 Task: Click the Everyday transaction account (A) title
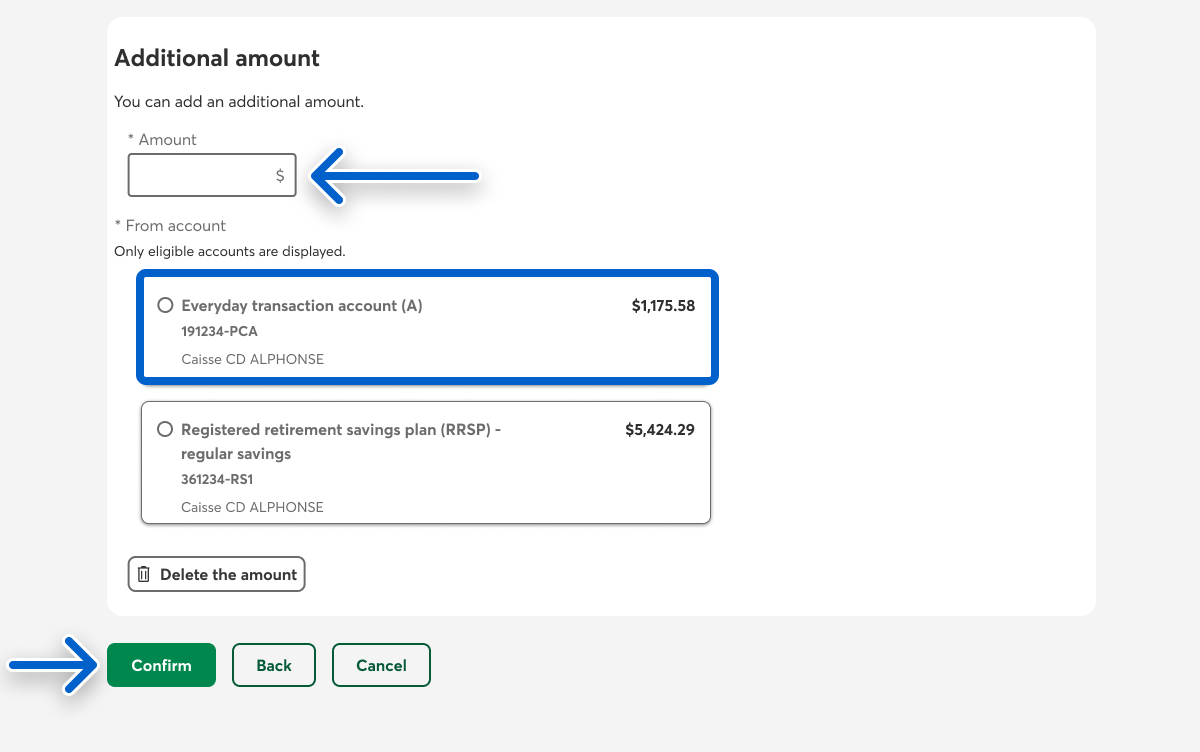(302, 306)
